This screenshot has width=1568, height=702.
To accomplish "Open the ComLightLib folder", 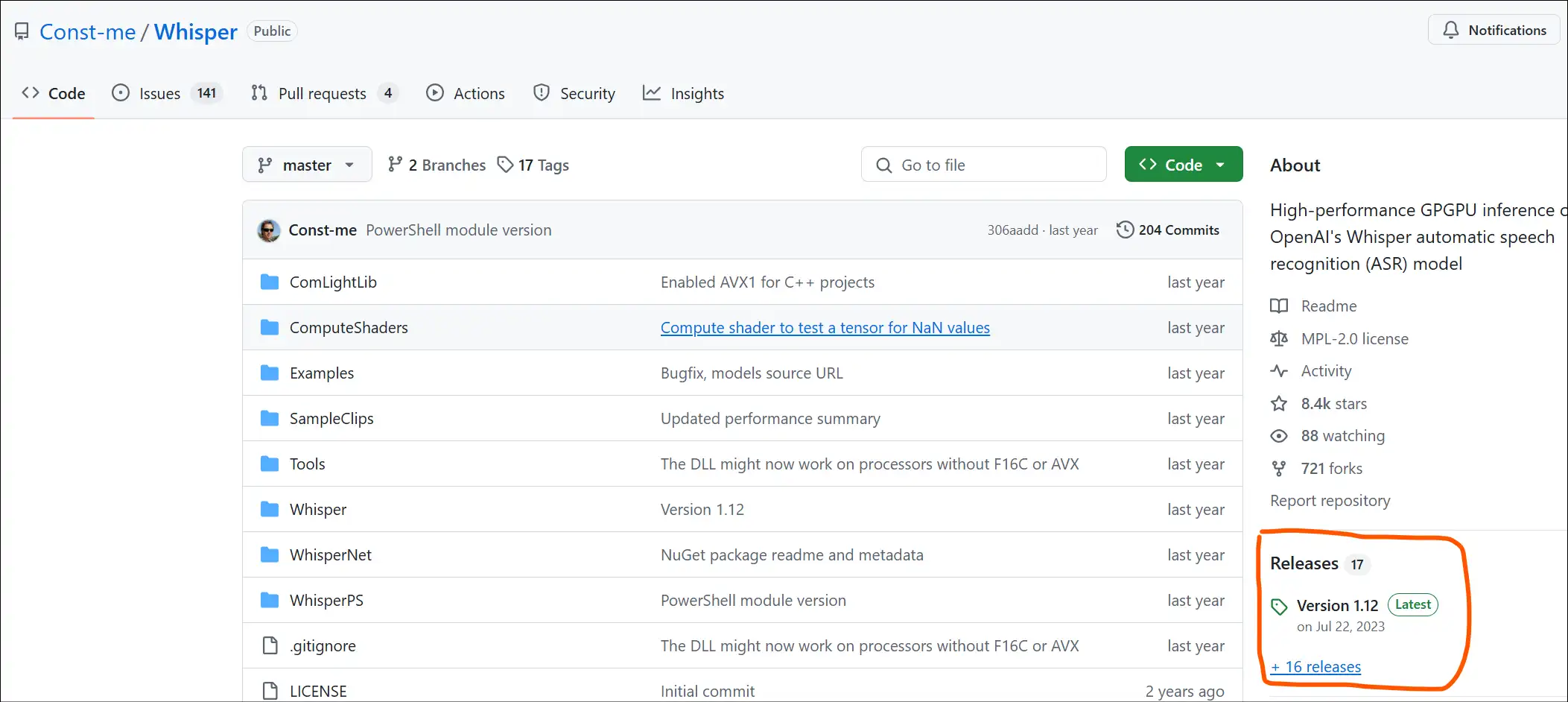I will (333, 282).
